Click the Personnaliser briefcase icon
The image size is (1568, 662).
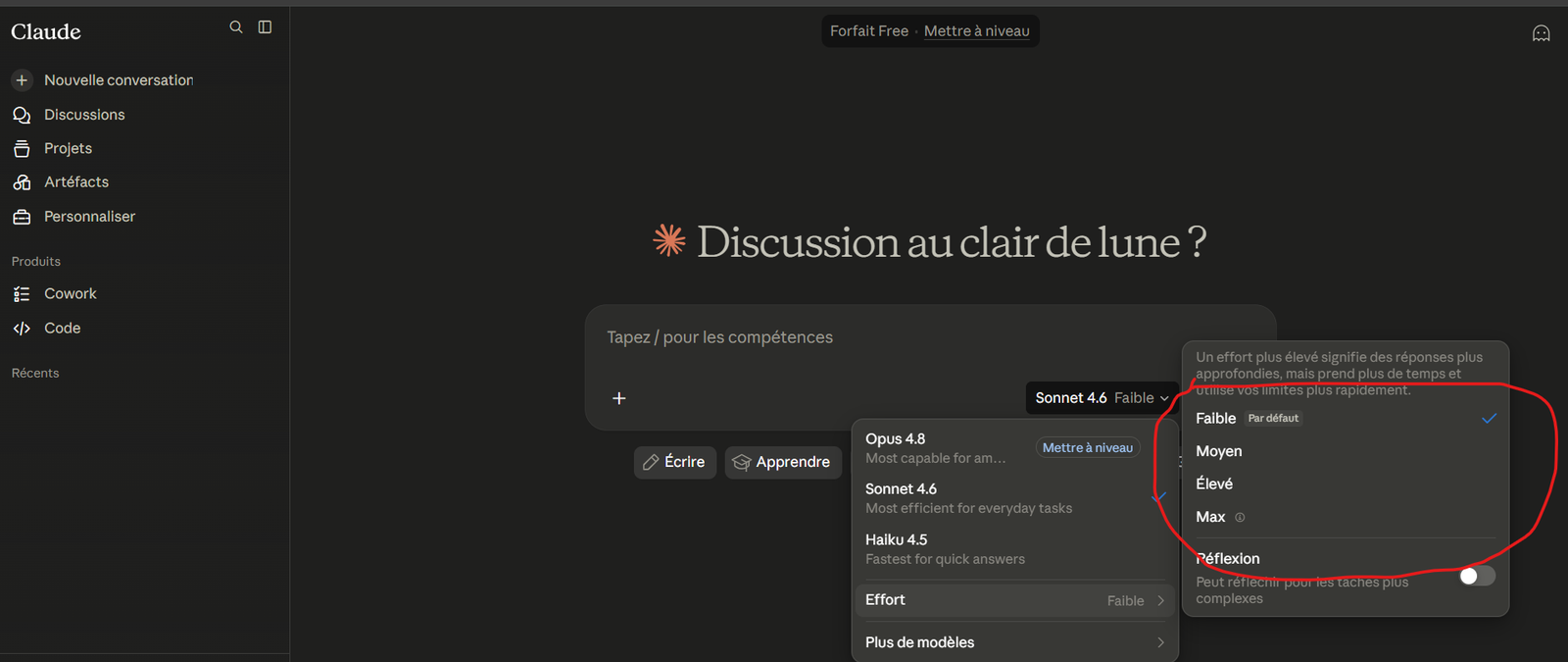[x=22, y=217]
